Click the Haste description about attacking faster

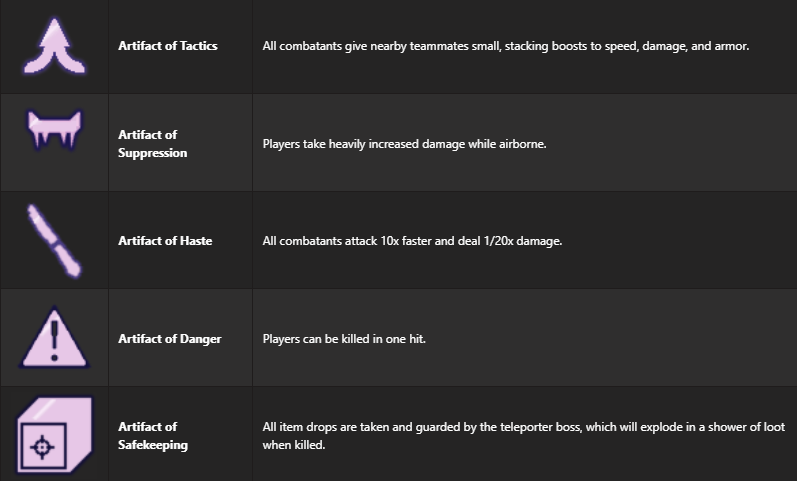[x=412, y=241]
